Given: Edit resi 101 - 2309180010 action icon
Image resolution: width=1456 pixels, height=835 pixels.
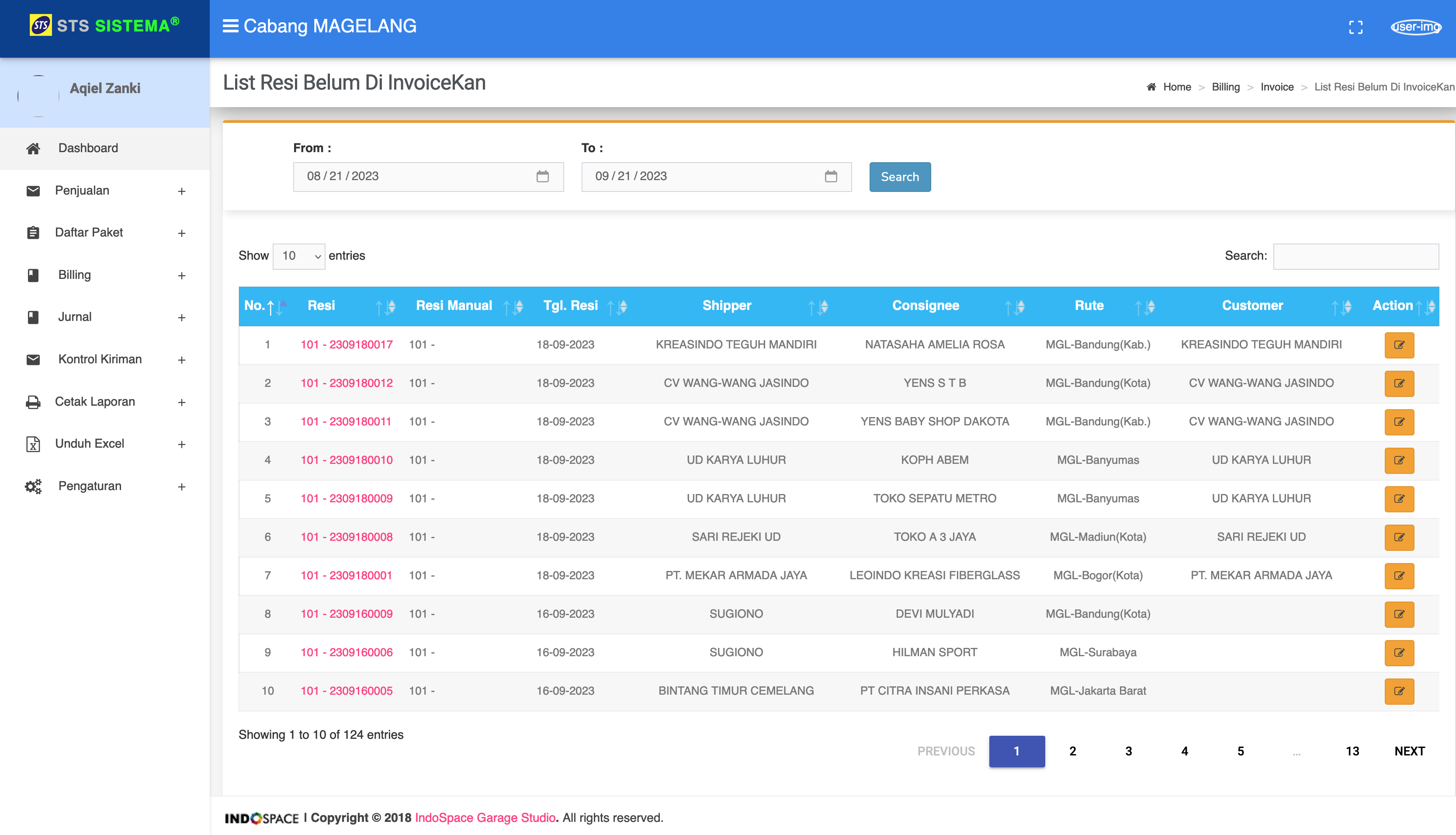Looking at the screenshot, I should point(1399,460).
